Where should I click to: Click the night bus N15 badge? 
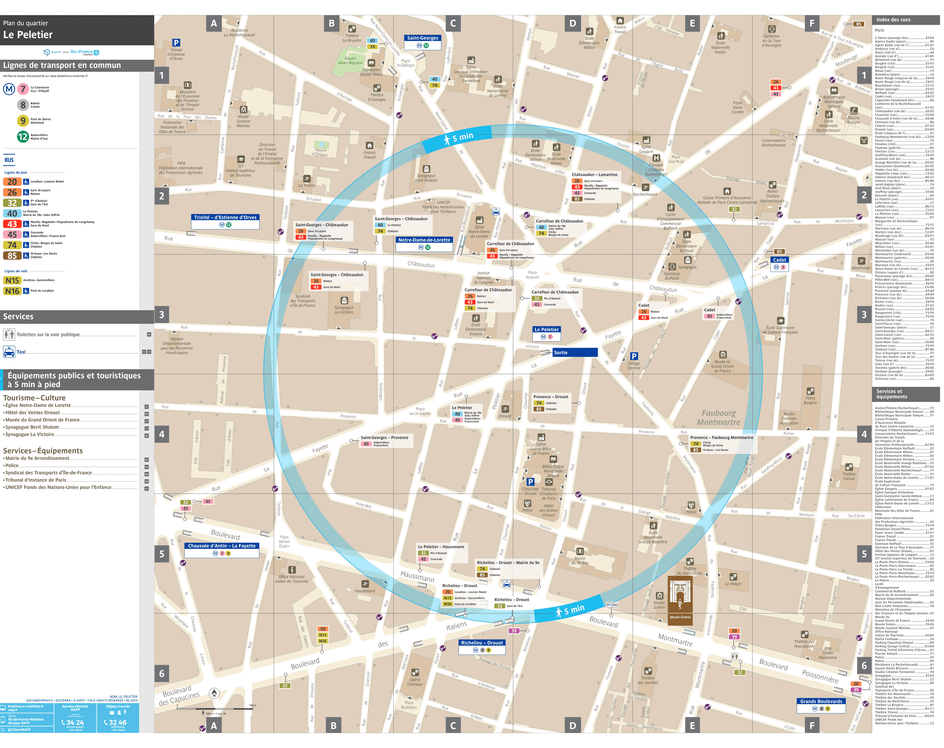[12, 280]
